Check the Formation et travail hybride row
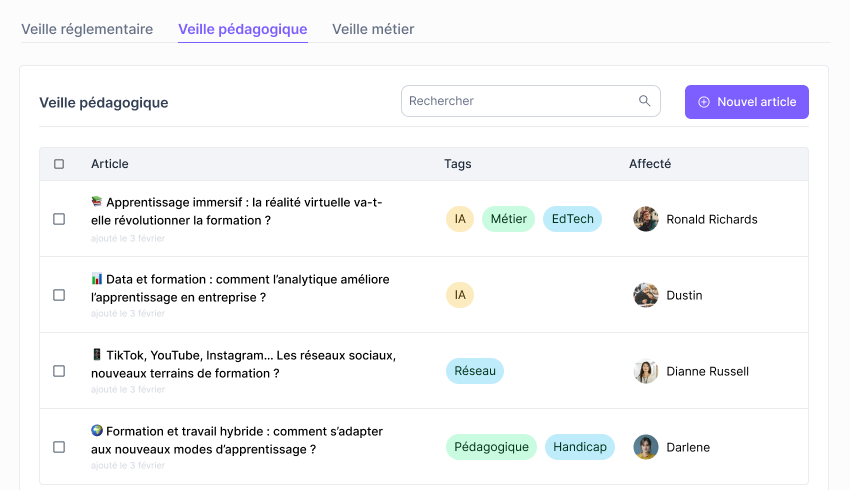850x490 pixels. click(59, 447)
